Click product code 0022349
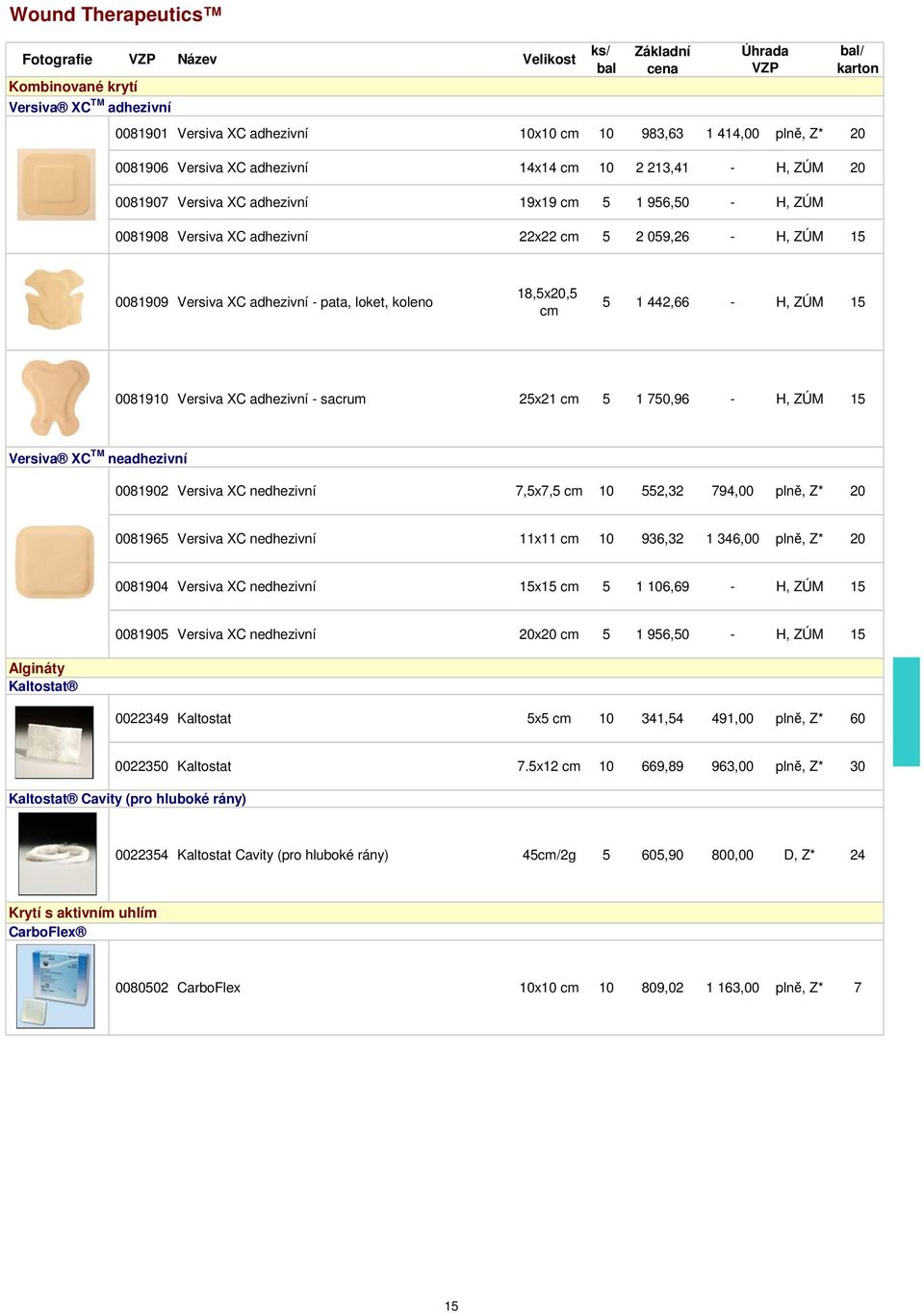This screenshot has height=1313, width=924. (141, 718)
